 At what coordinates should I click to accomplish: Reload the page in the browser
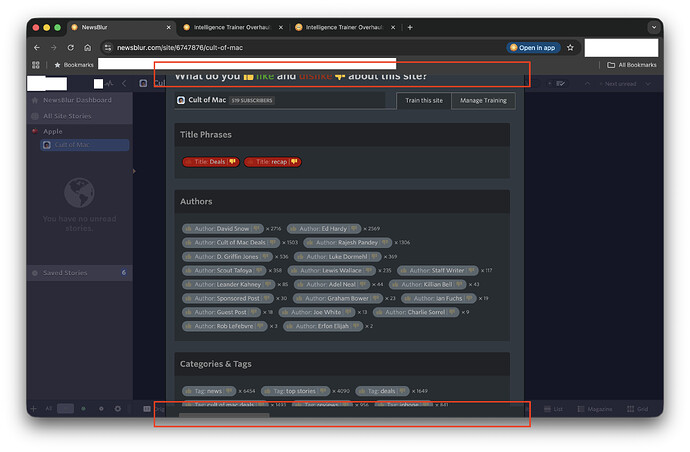pyautogui.click(x=71, y=47)
